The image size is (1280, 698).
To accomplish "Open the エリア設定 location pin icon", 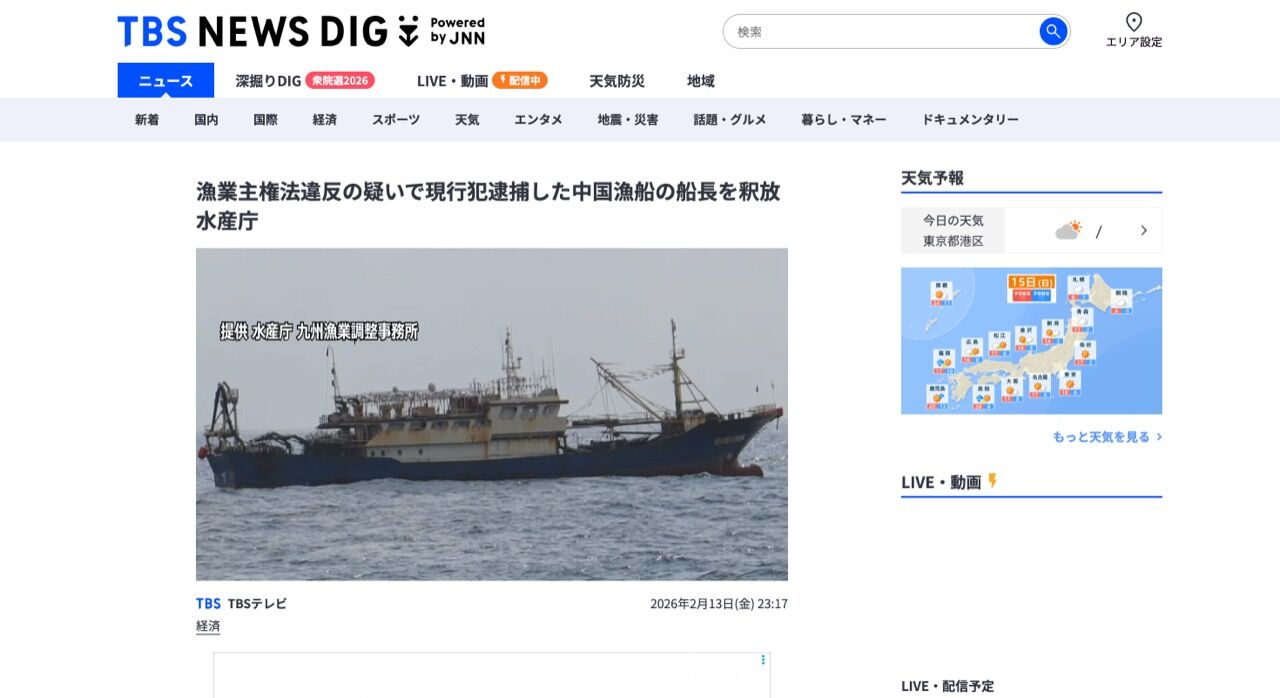I will pyautogui.click(x=1134, y=22).
